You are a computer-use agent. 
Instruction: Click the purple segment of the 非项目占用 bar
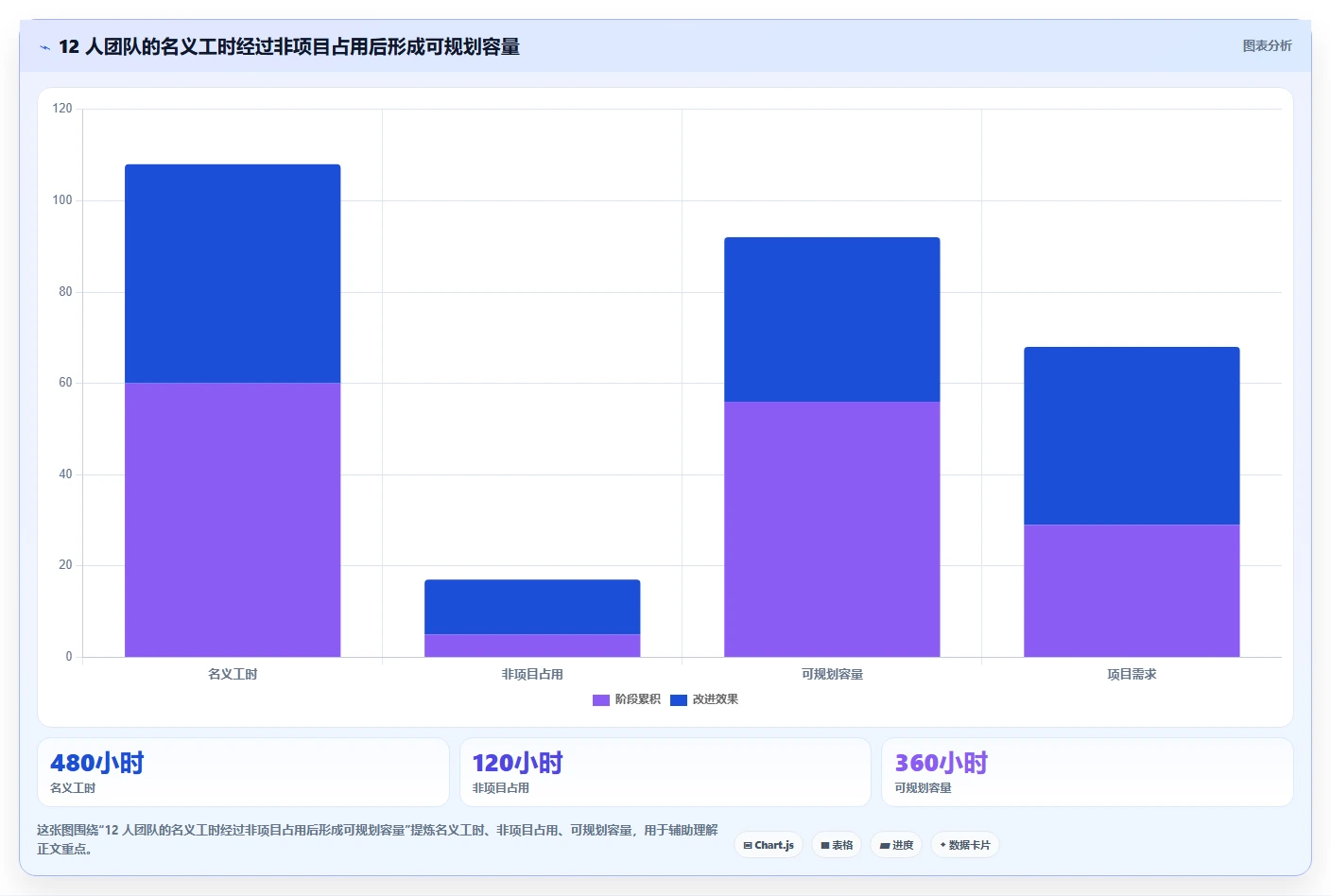[x=532, y=646]
